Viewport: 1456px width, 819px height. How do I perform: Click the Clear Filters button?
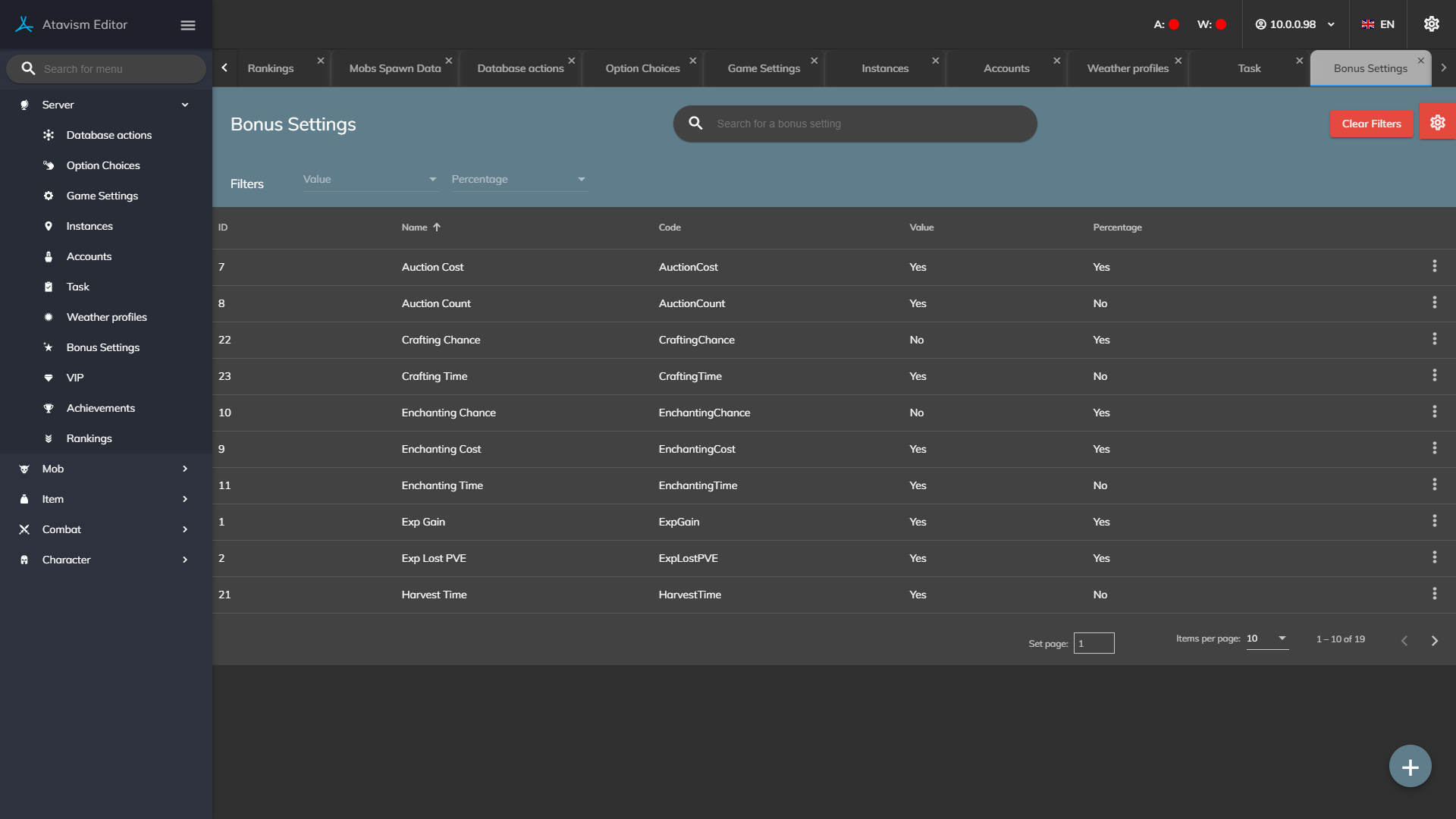(x=1371, y=124)
